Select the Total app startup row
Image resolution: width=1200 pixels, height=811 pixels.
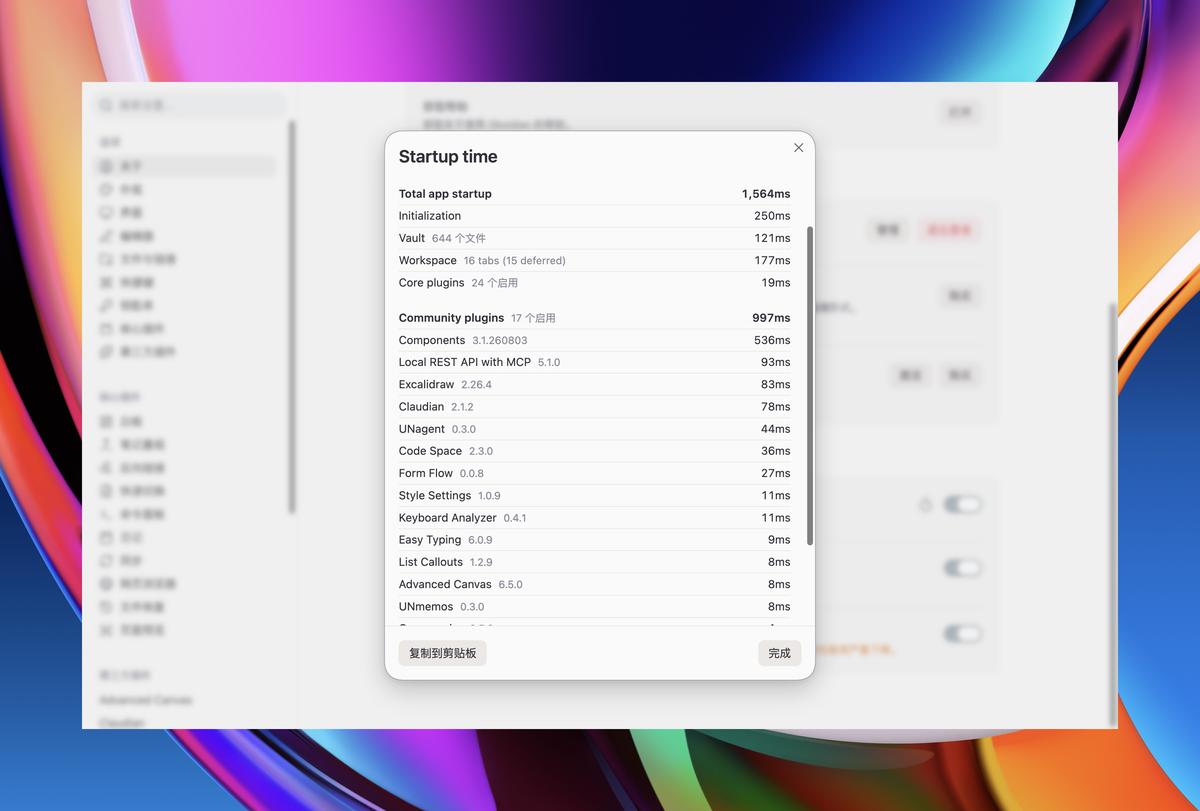pyautogui.click(x=594, y=194)
